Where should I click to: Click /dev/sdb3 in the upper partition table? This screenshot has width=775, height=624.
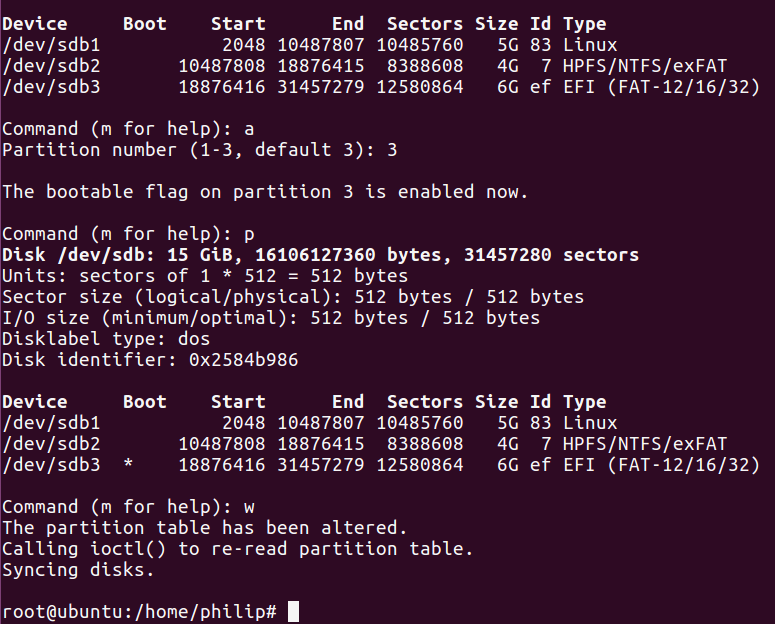click(51, 87)
